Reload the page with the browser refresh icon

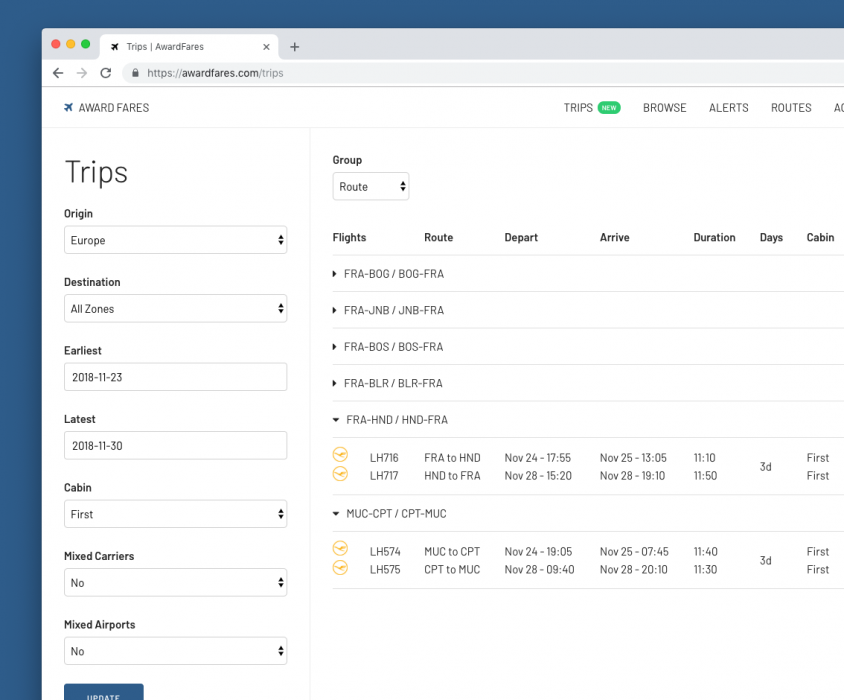(105, 73)
